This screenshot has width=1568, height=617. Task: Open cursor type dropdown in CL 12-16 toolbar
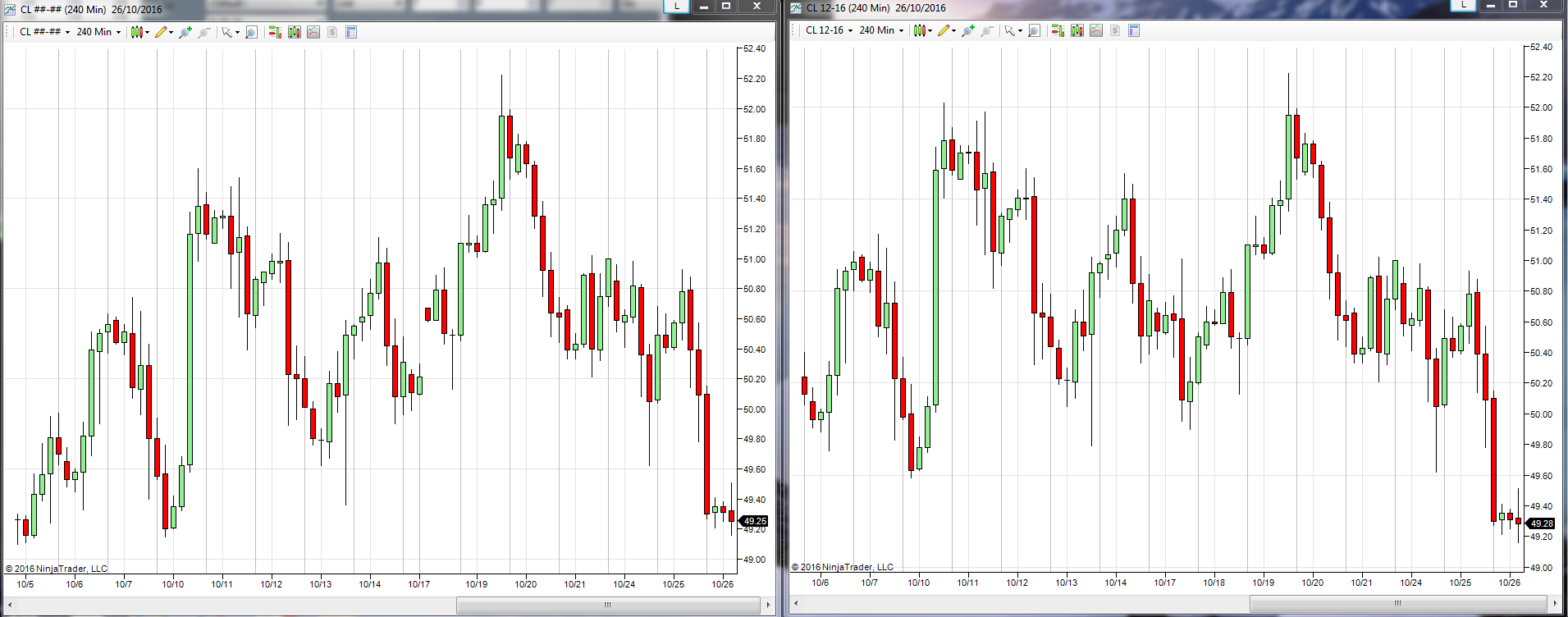(x=1013, y=30)
